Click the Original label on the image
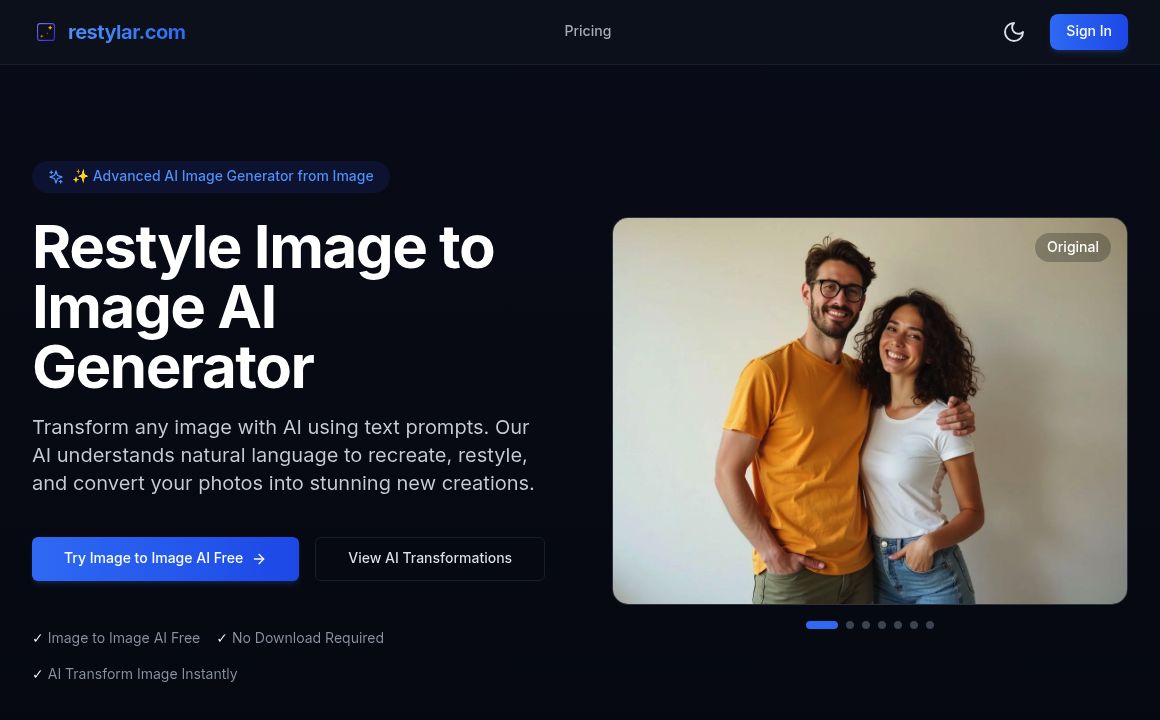Viewport: 1160px width, 720px height. pyautogui.click(x=1072, y=247)
